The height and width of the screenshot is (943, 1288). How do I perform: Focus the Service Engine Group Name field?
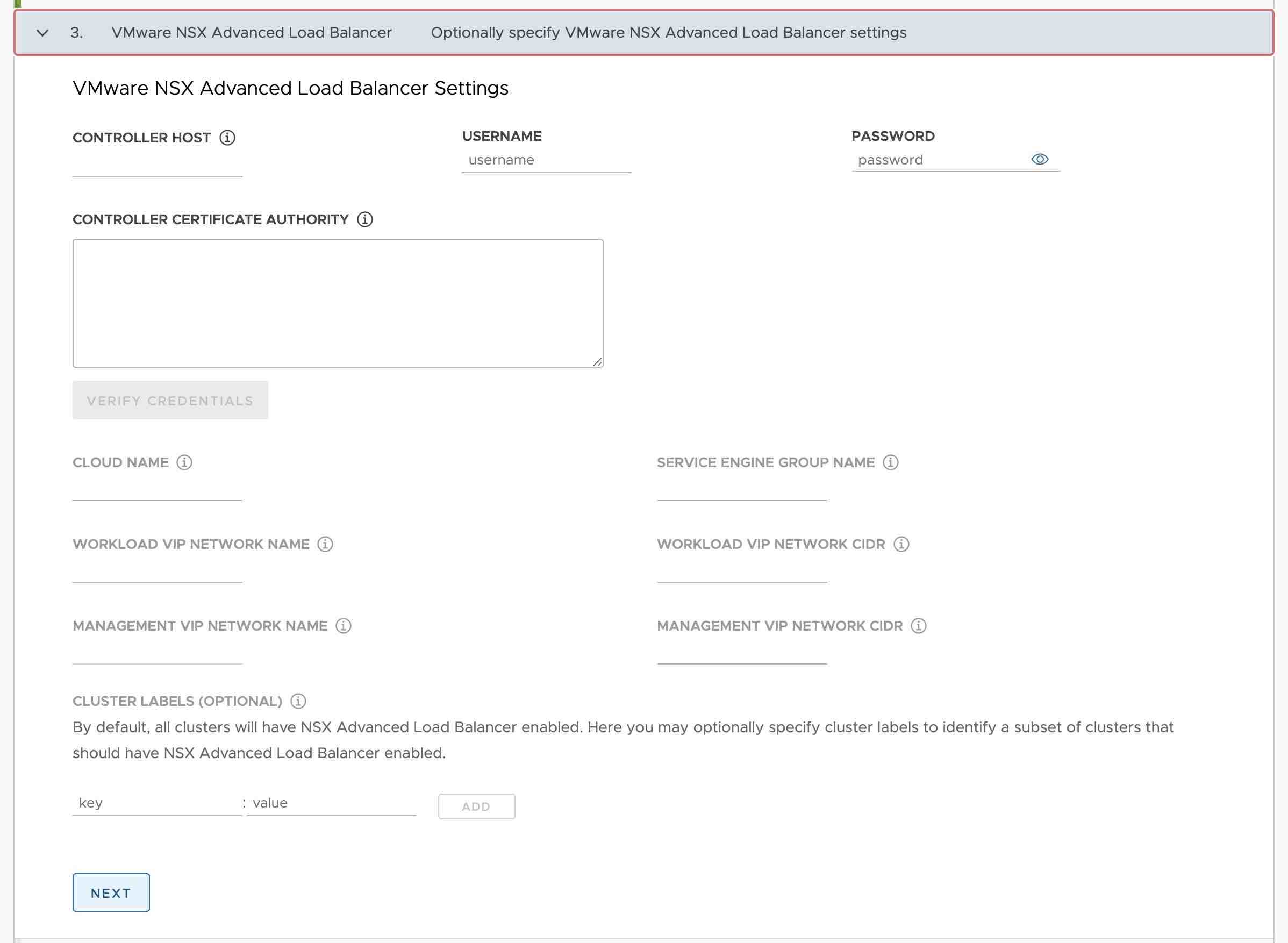tap(742, 489)
